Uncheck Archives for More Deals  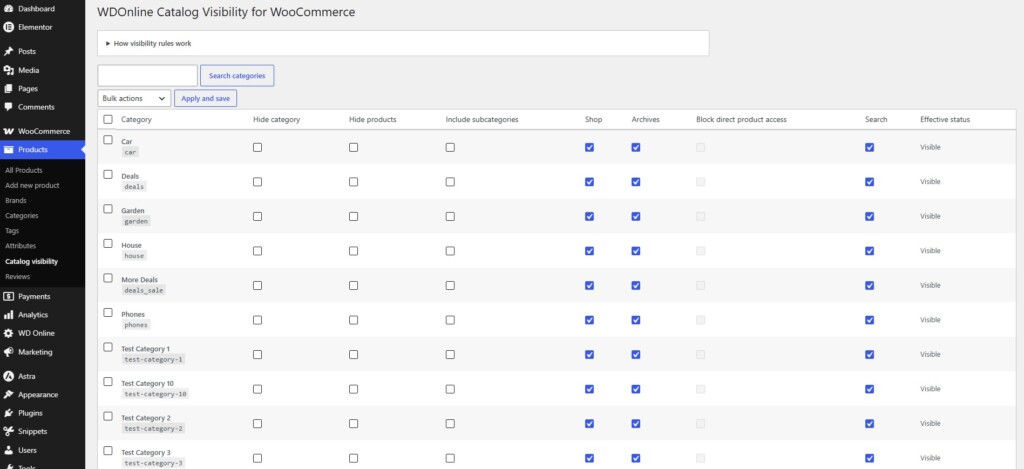click(x=636, y=285)
